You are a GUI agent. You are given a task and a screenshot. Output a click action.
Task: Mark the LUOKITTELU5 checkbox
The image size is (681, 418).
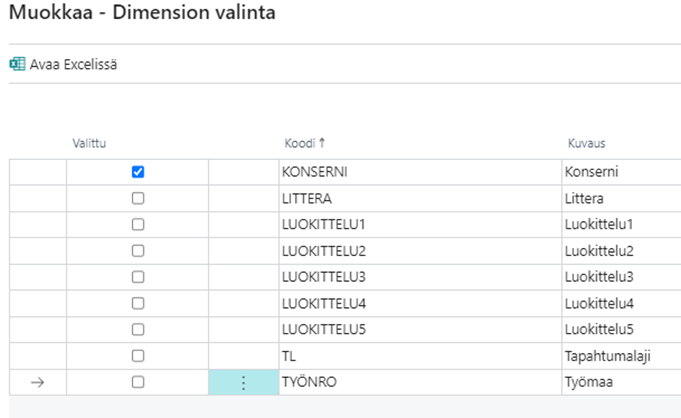pos(138,329)
